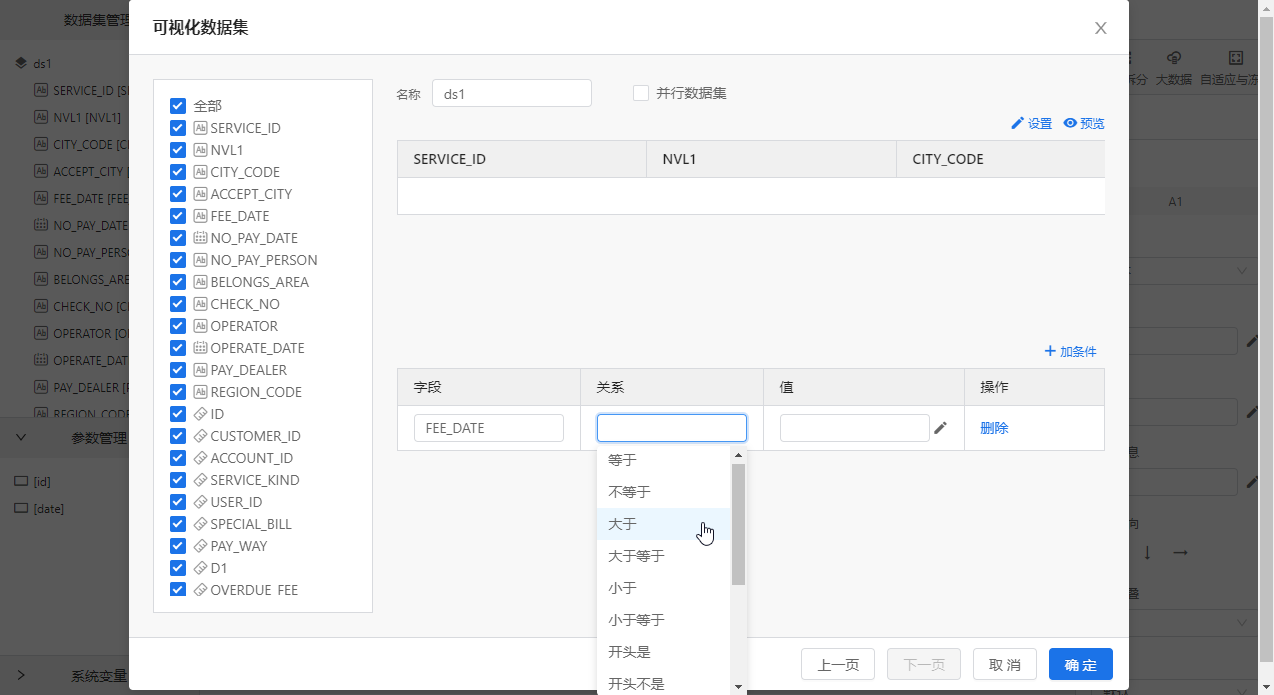Uncheck the 全部 select-all checkbox
Screen dimensions: 1274x695
click(x=178, y=106)
